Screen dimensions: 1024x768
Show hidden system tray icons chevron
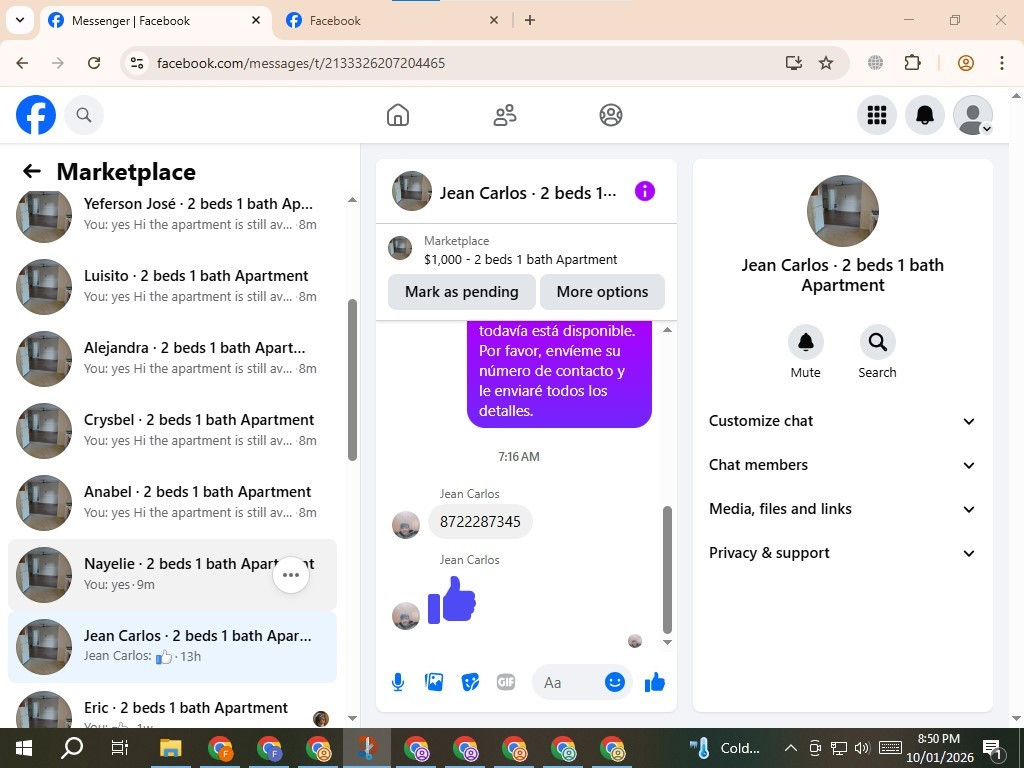pyautogui.click(x=790, y=748)
